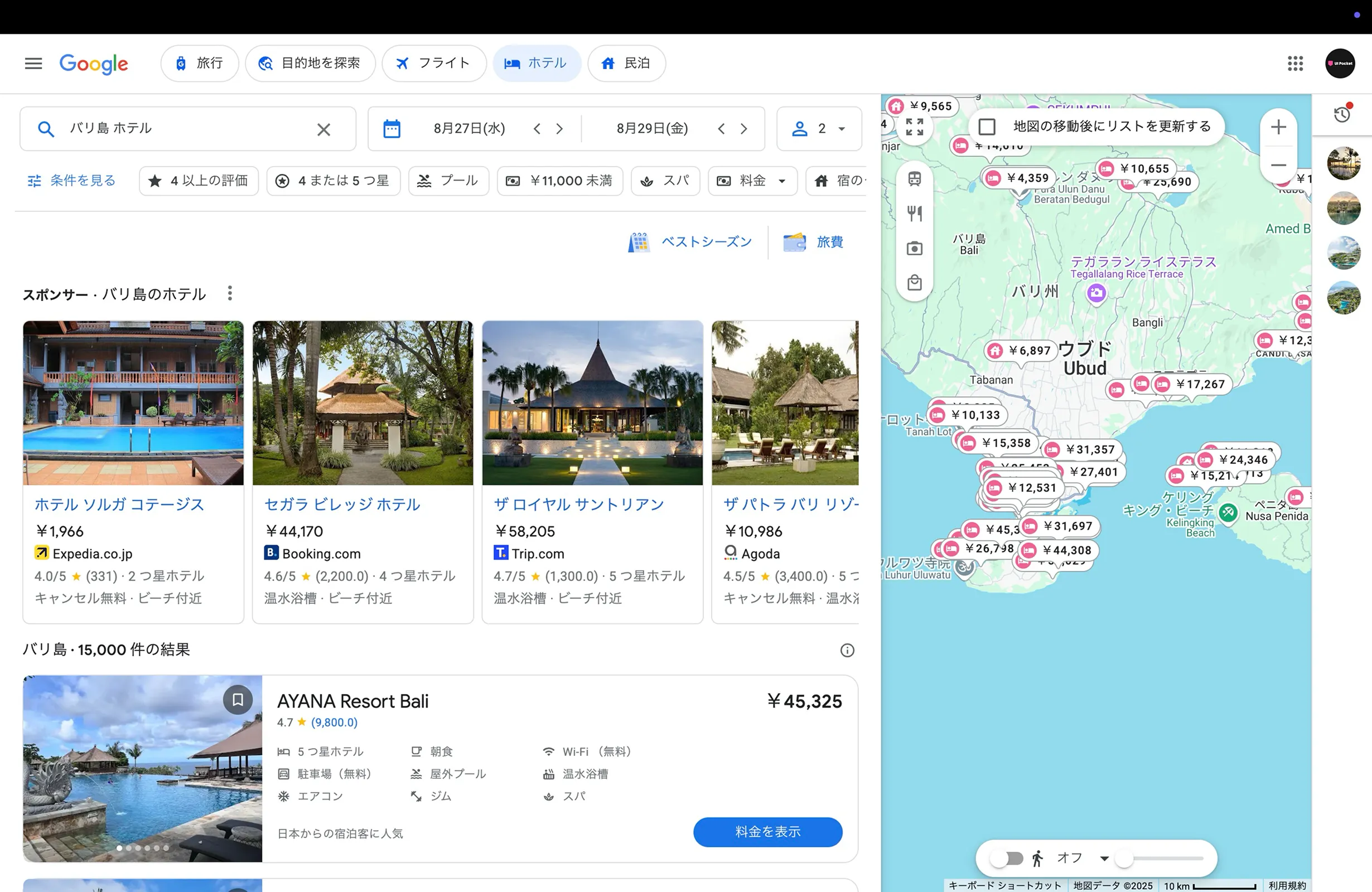Toggle the スパ filter chip

665,181
